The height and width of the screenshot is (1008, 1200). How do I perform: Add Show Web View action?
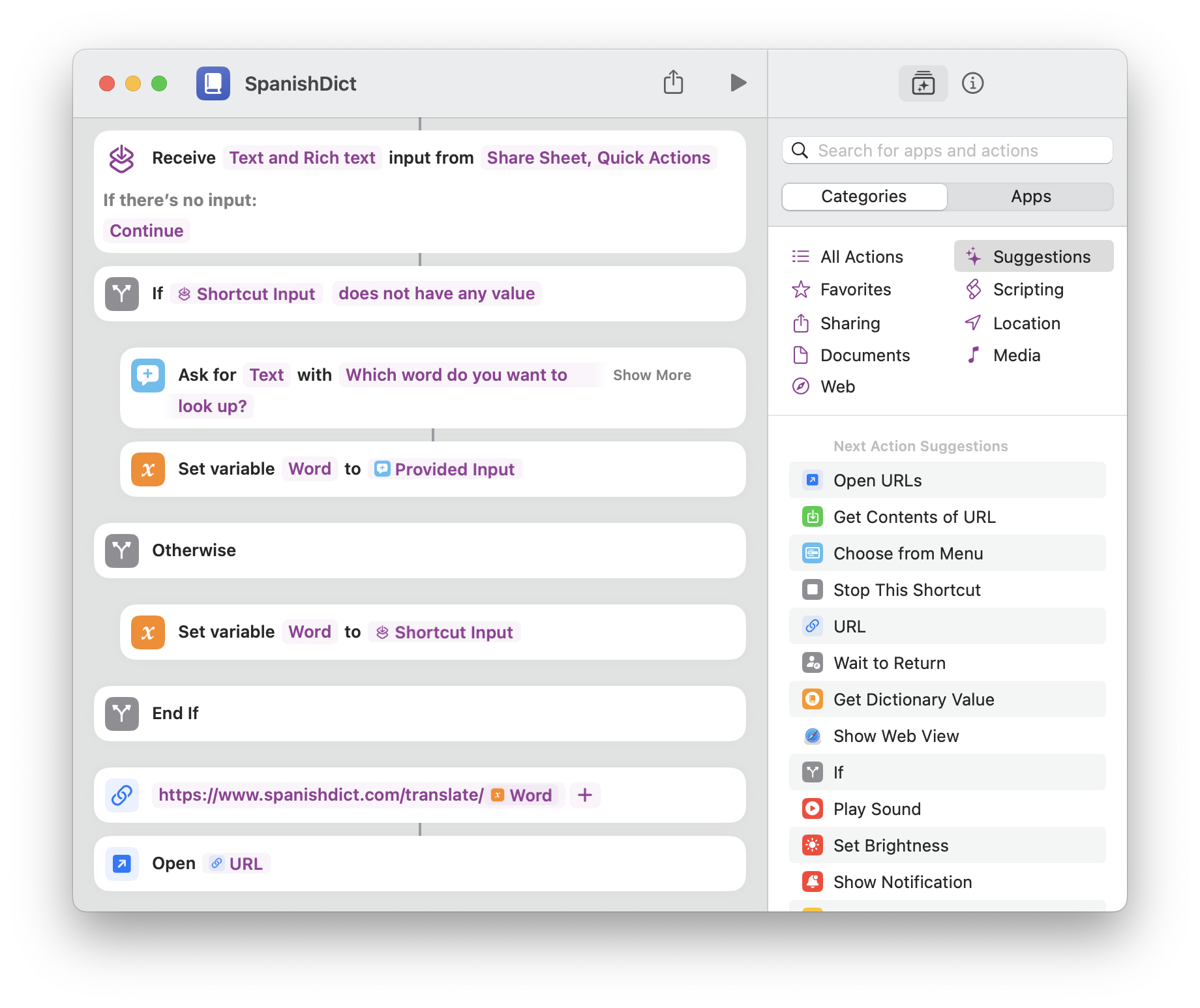(x=947, y=736)
